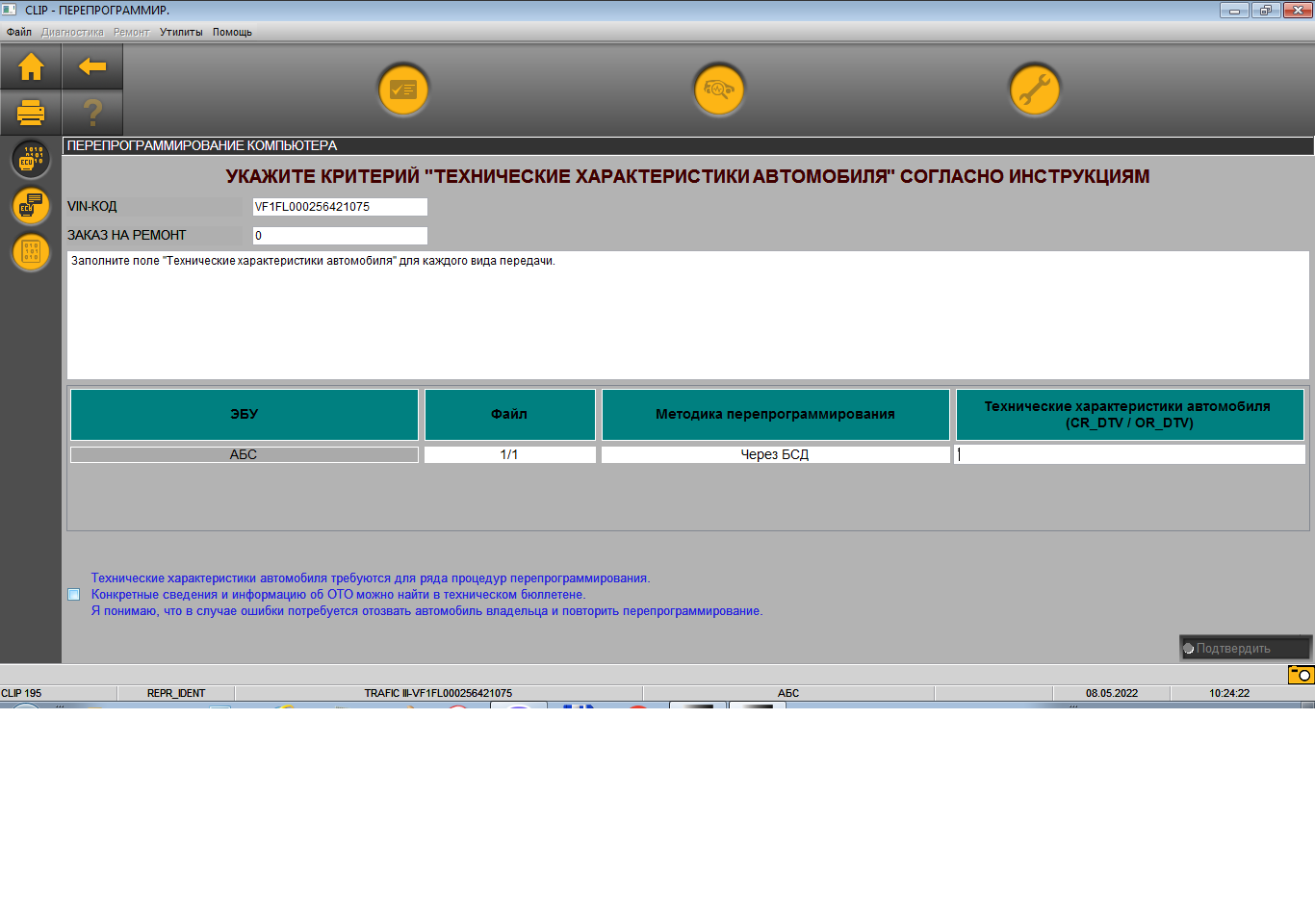The height and width of the screenshot is (924, 1315).
Task: Tick the acknowledgement checkbox beside blue text
Action: (74, 595)
